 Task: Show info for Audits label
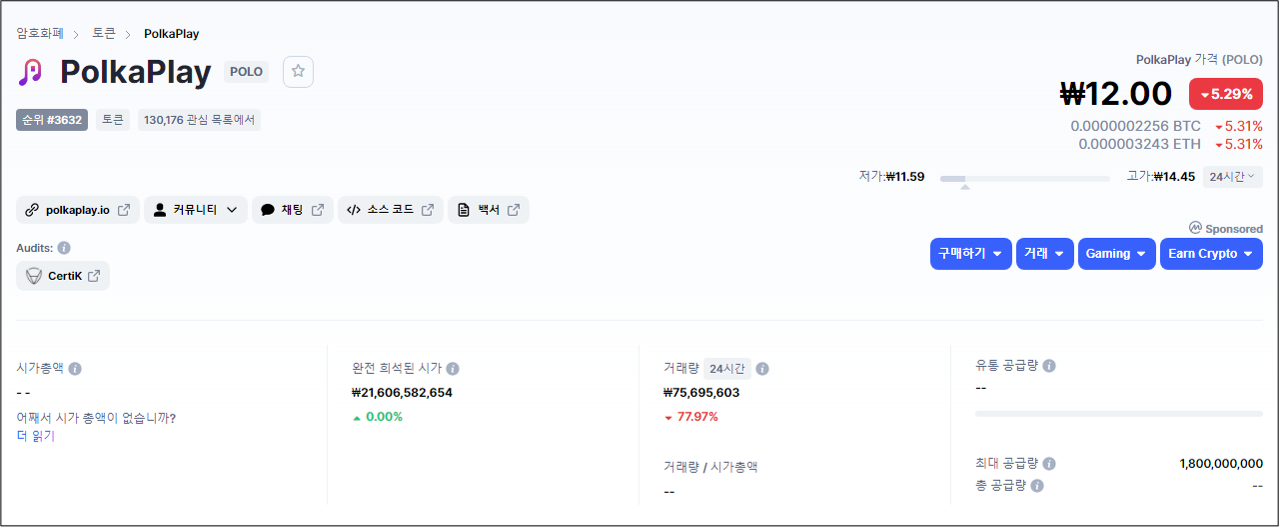[x=64, y=248]
